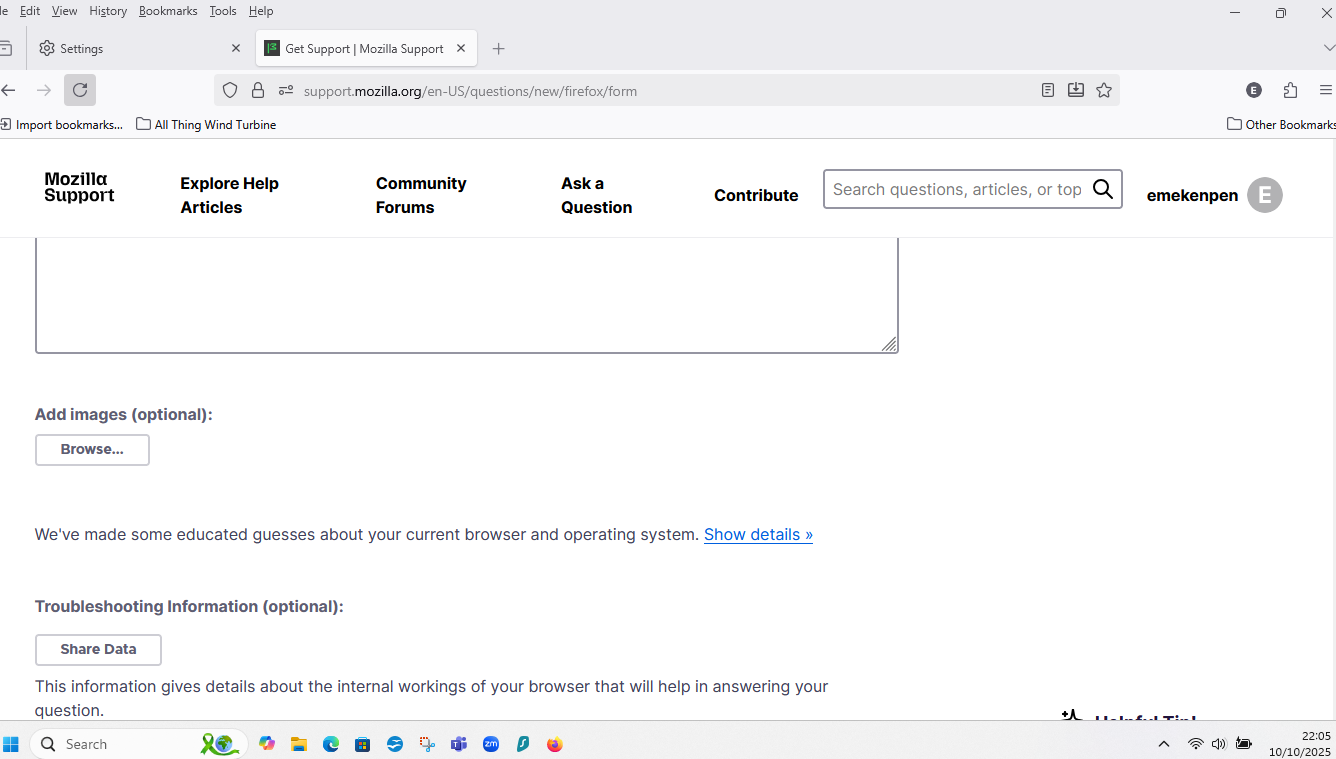
Task: Open a new tab with the plus icon
Action: (x=499, y=48)
